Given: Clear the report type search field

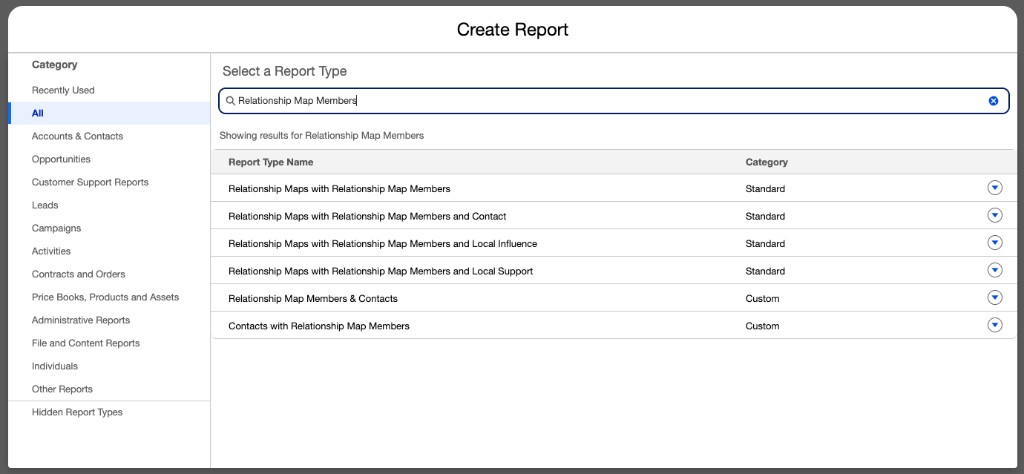Looking at the screenshot, I should point(993,101).
